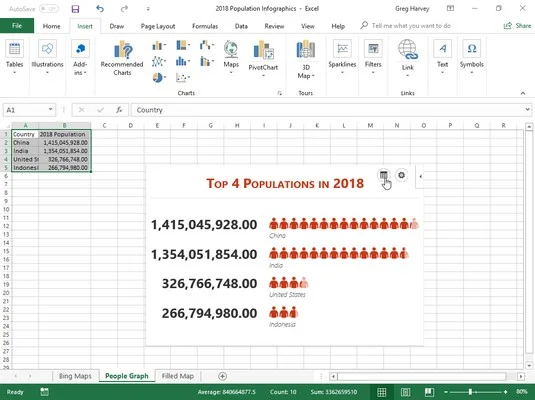
Task: Click the Save icon in title bar
Action: (75, 9)
